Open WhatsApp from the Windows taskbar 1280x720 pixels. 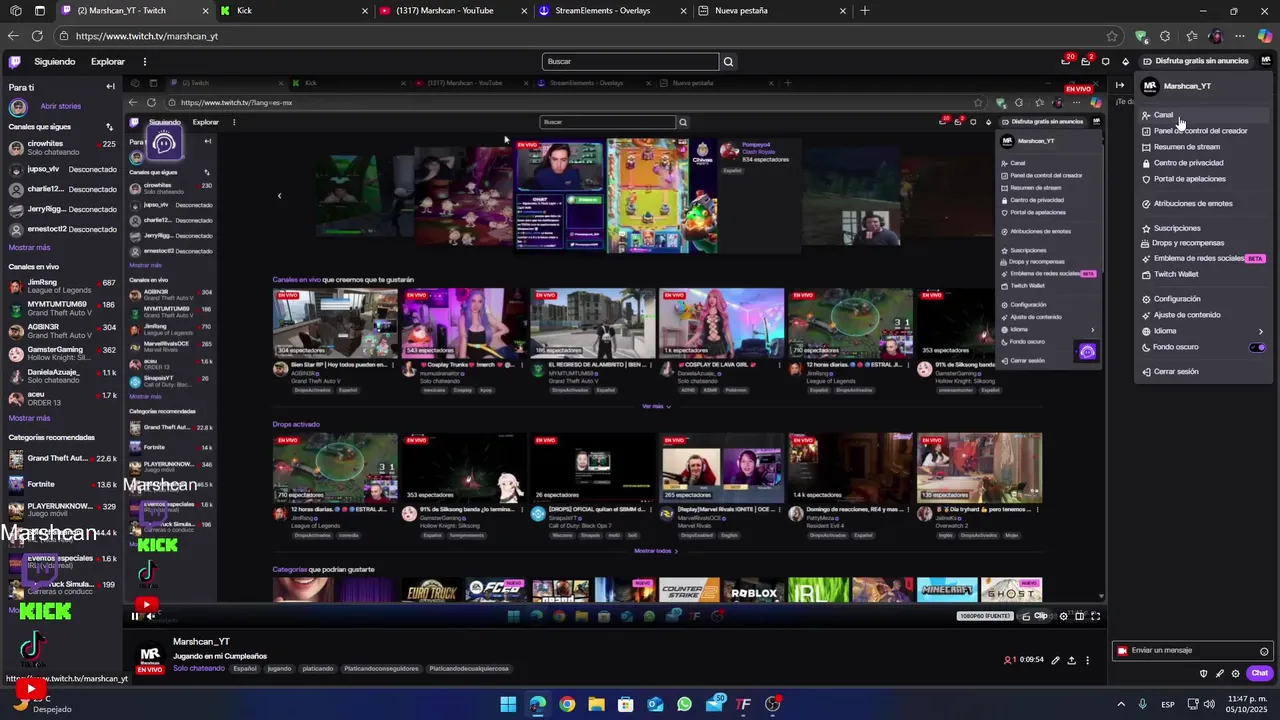click(684, 704)
